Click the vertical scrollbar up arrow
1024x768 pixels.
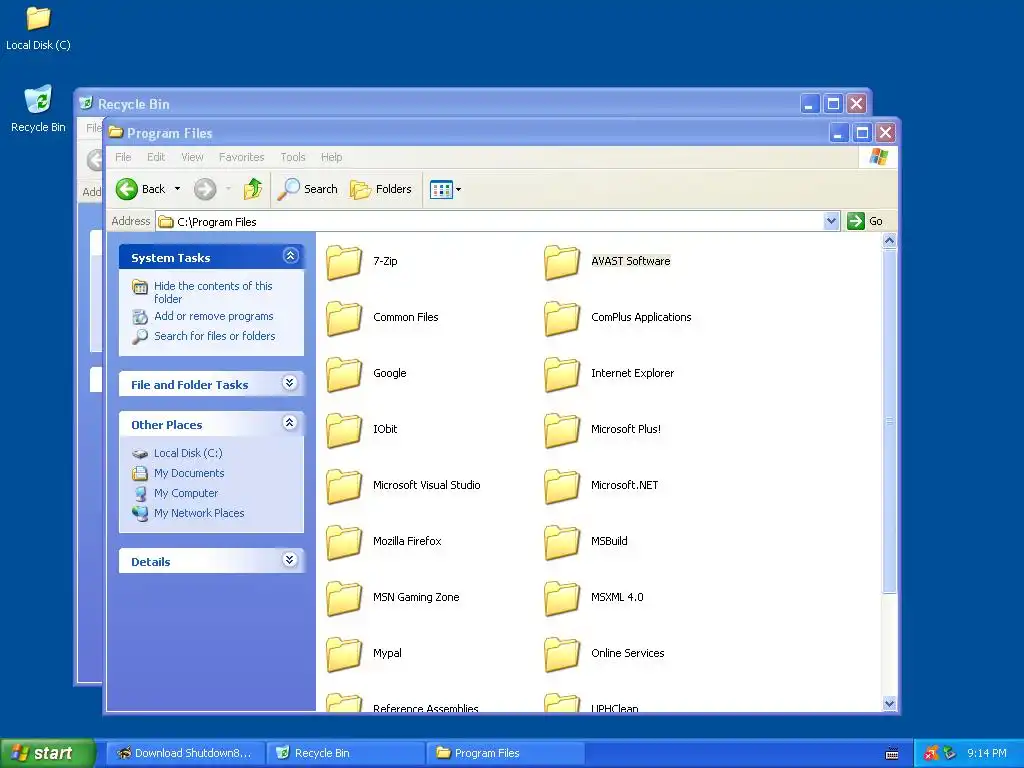(x=889, y=241)
